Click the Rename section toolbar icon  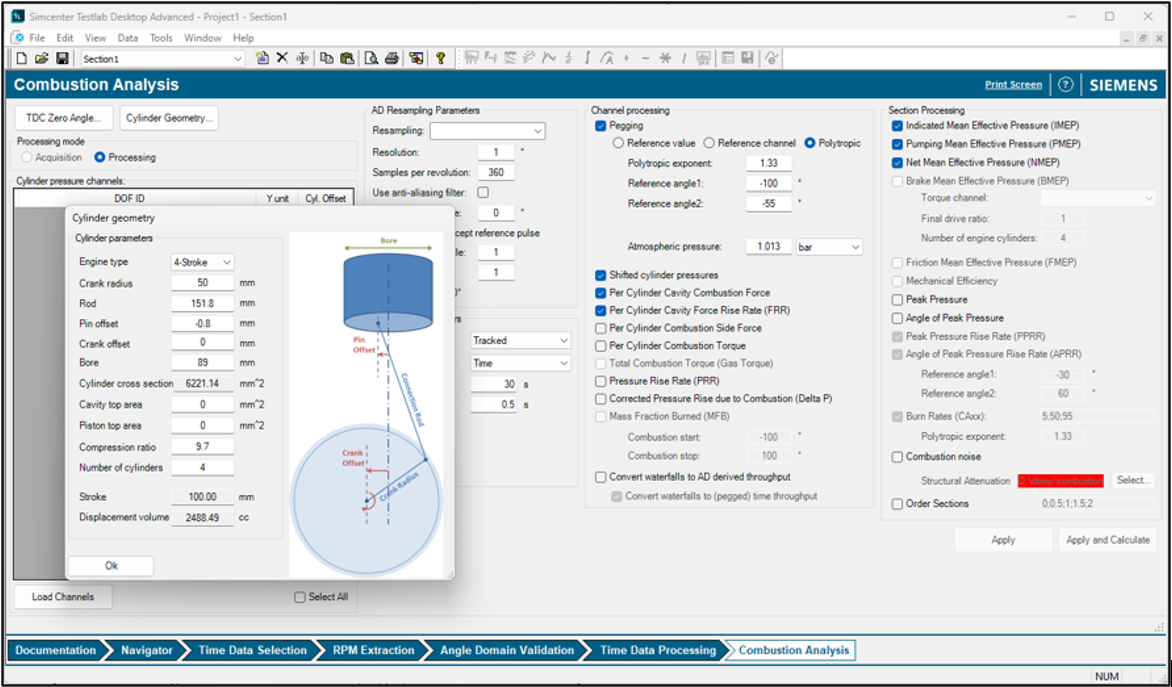[302, 58]
